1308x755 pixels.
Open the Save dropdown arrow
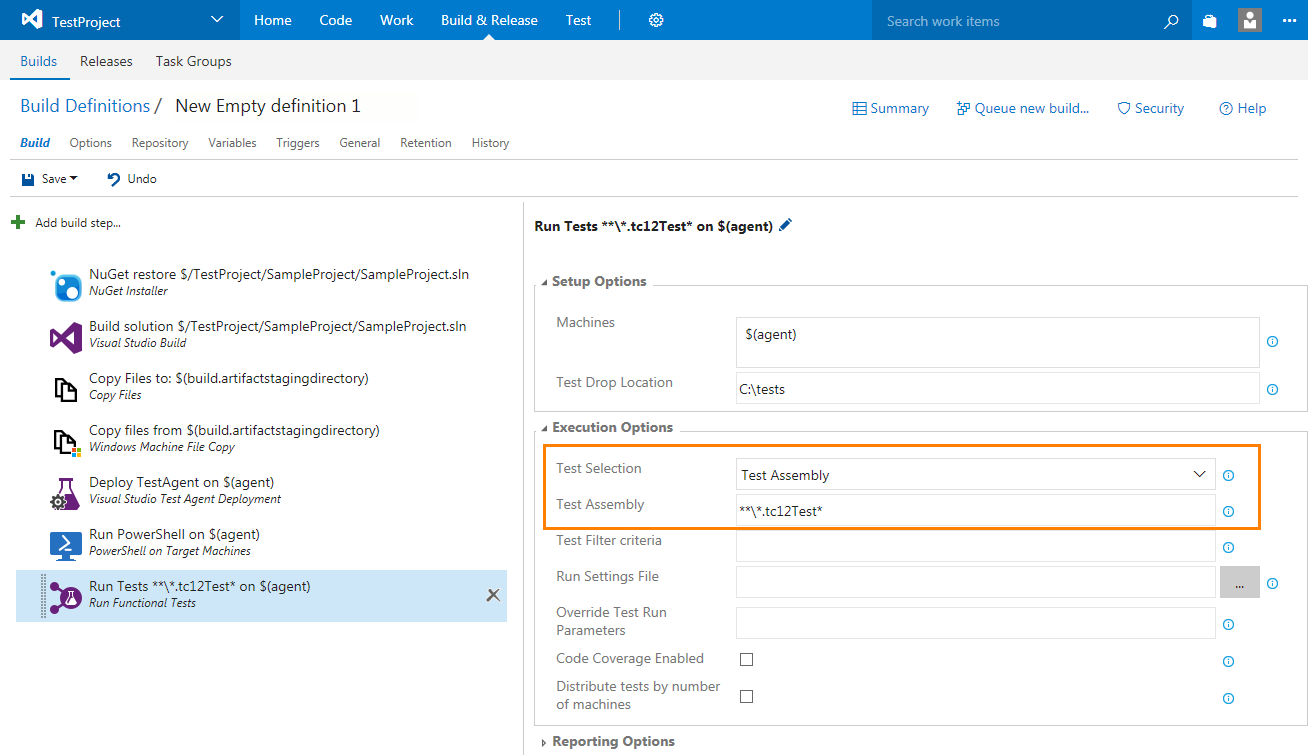(74, 179)
